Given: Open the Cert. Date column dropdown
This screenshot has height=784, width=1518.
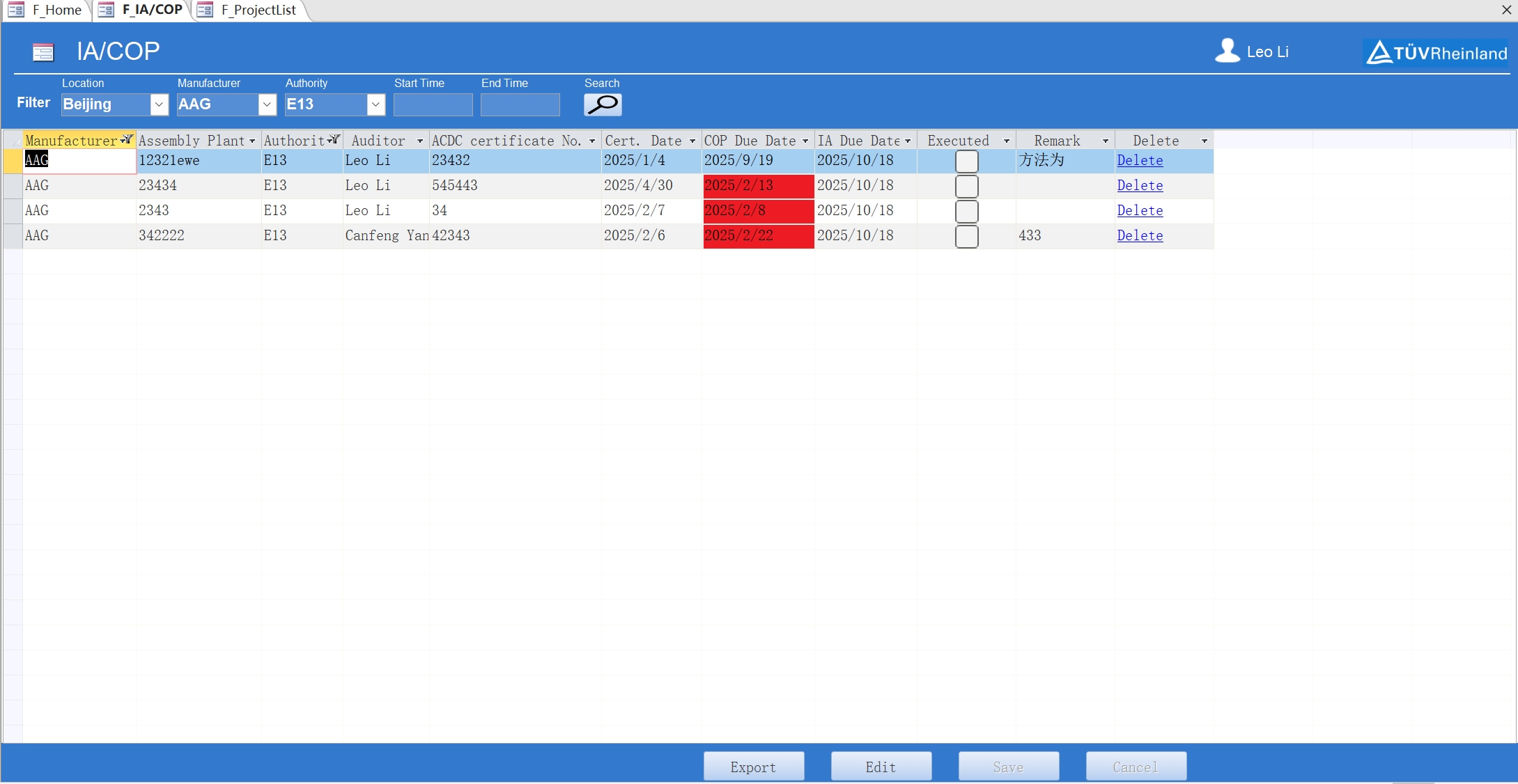Looking at the screenshot, I should [692, 141].
